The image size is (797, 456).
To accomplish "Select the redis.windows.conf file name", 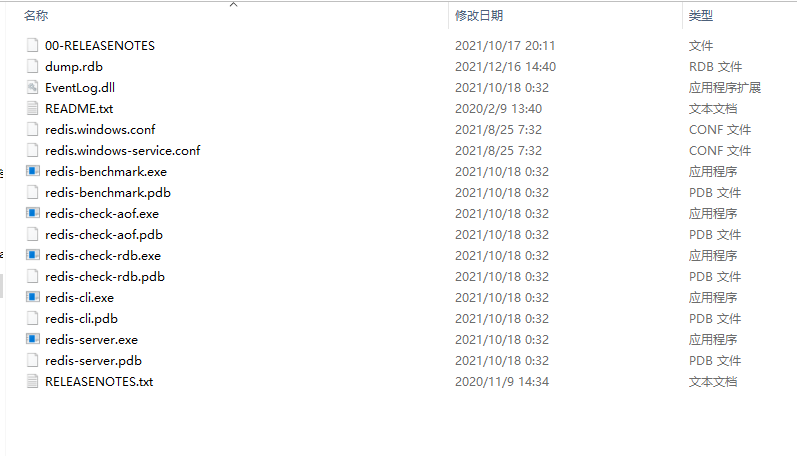I will [100, 130].
